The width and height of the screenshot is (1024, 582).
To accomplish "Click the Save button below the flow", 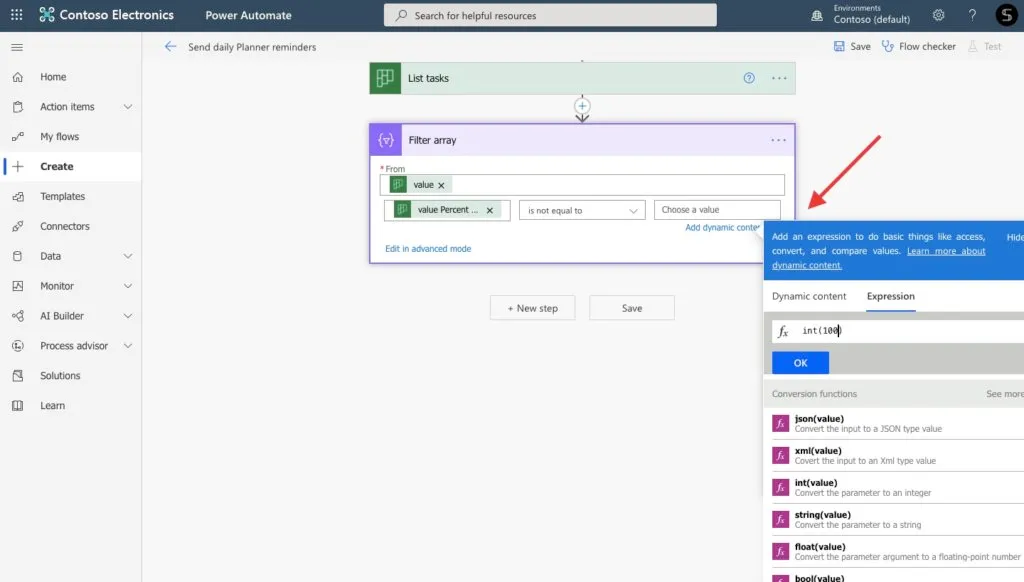I will (x=632, y=308).
